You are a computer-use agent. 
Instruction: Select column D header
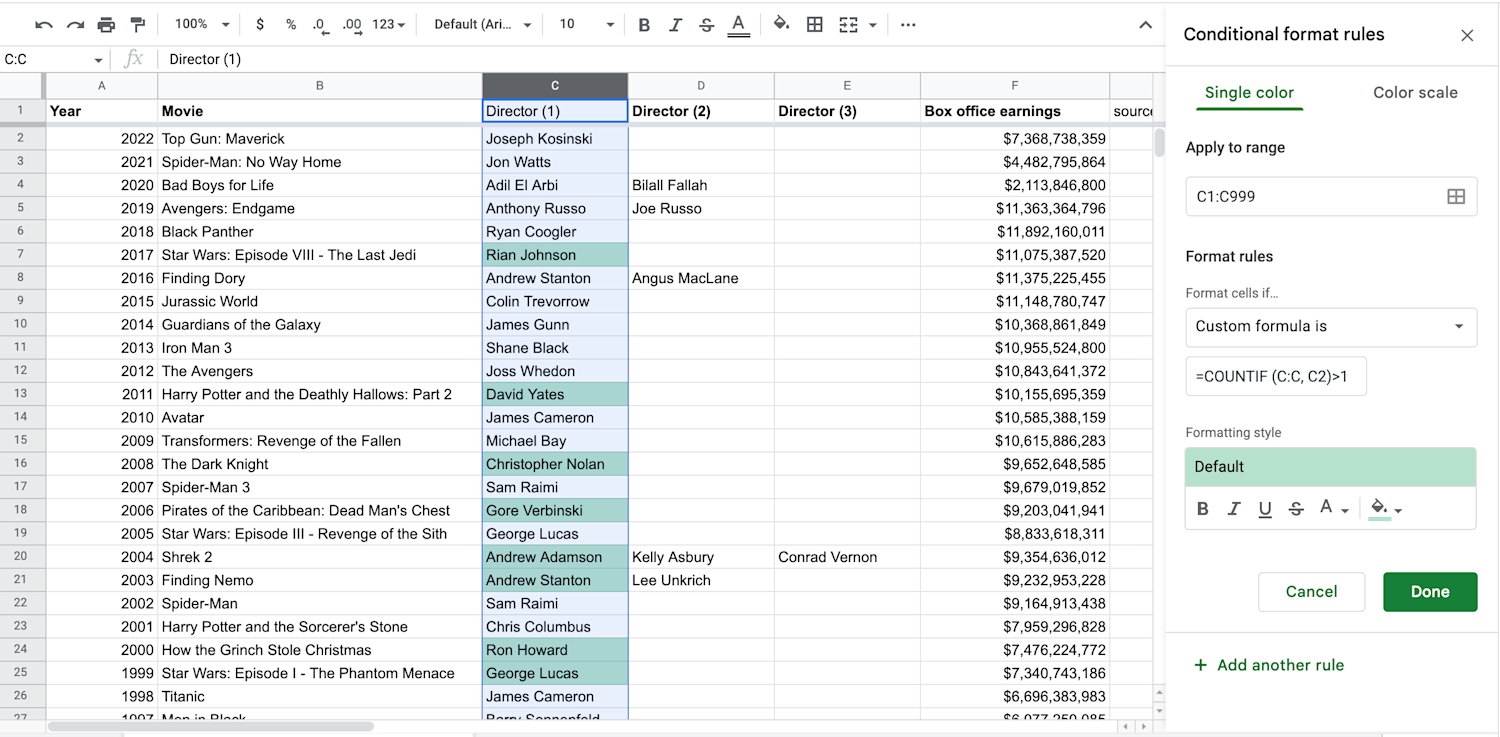click(x=701, y=86)
